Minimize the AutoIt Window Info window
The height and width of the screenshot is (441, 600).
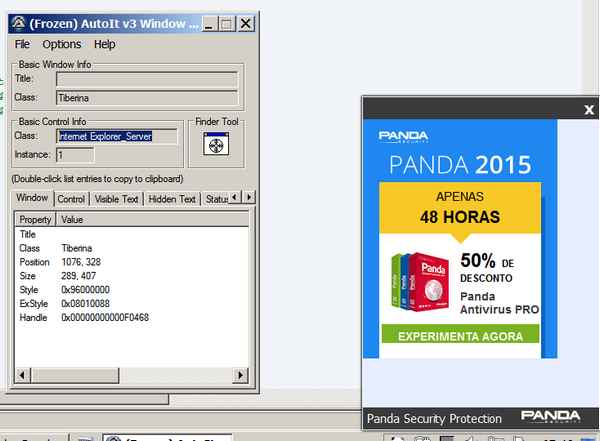tap(209, 24)
